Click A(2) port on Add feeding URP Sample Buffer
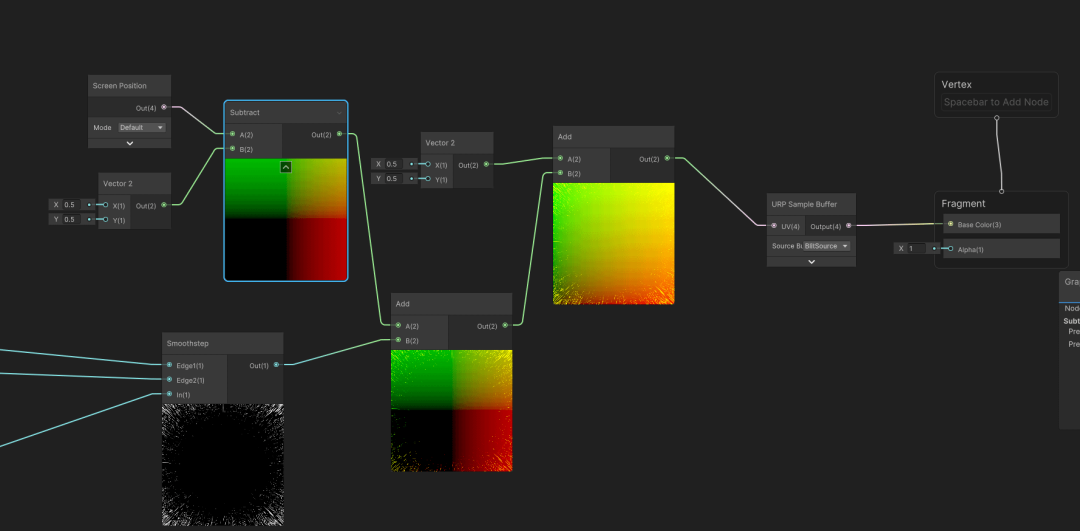The image size is (1080, 531). [560, 158]
